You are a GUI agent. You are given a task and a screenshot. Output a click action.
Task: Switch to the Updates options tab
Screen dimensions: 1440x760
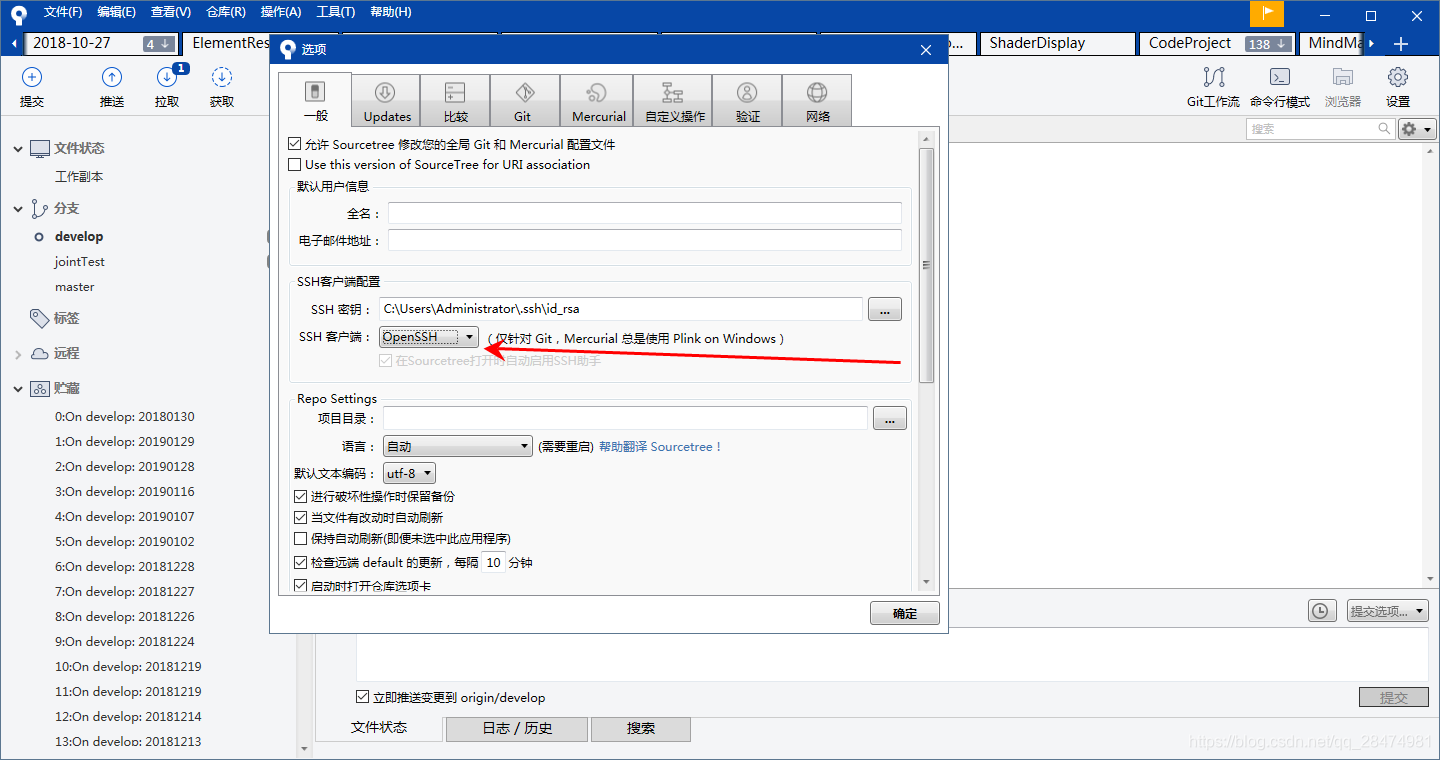tap(387, 100)
